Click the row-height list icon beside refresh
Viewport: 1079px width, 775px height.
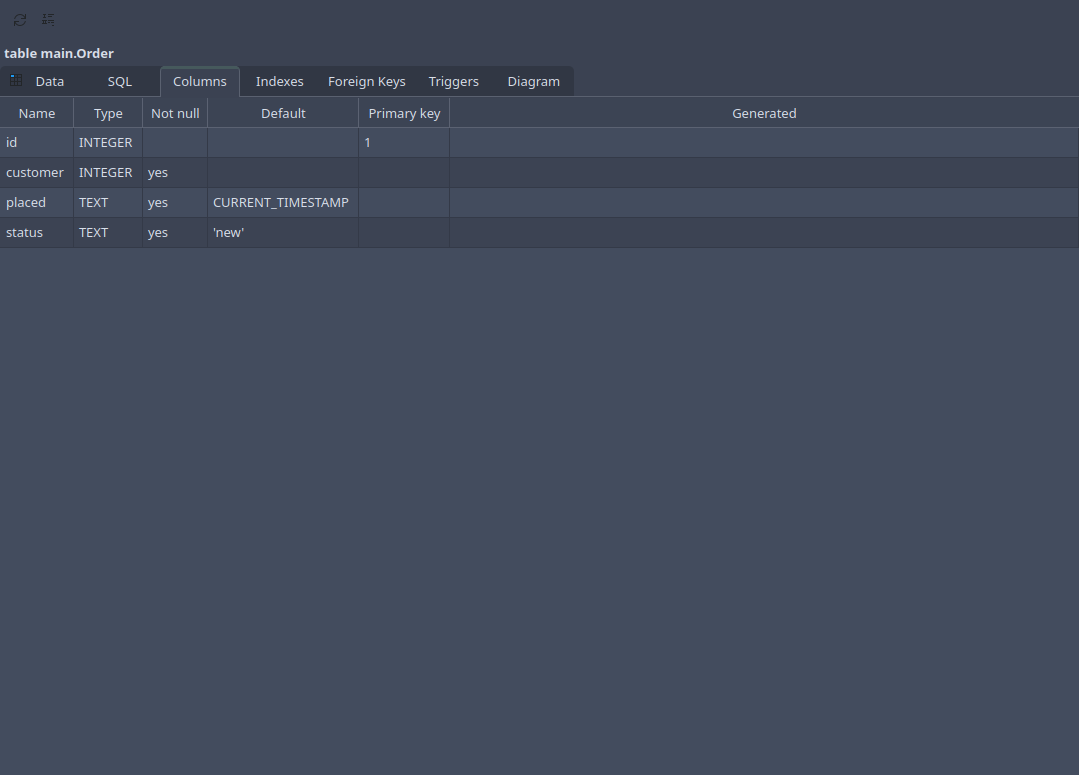click(x=48, y=19)
